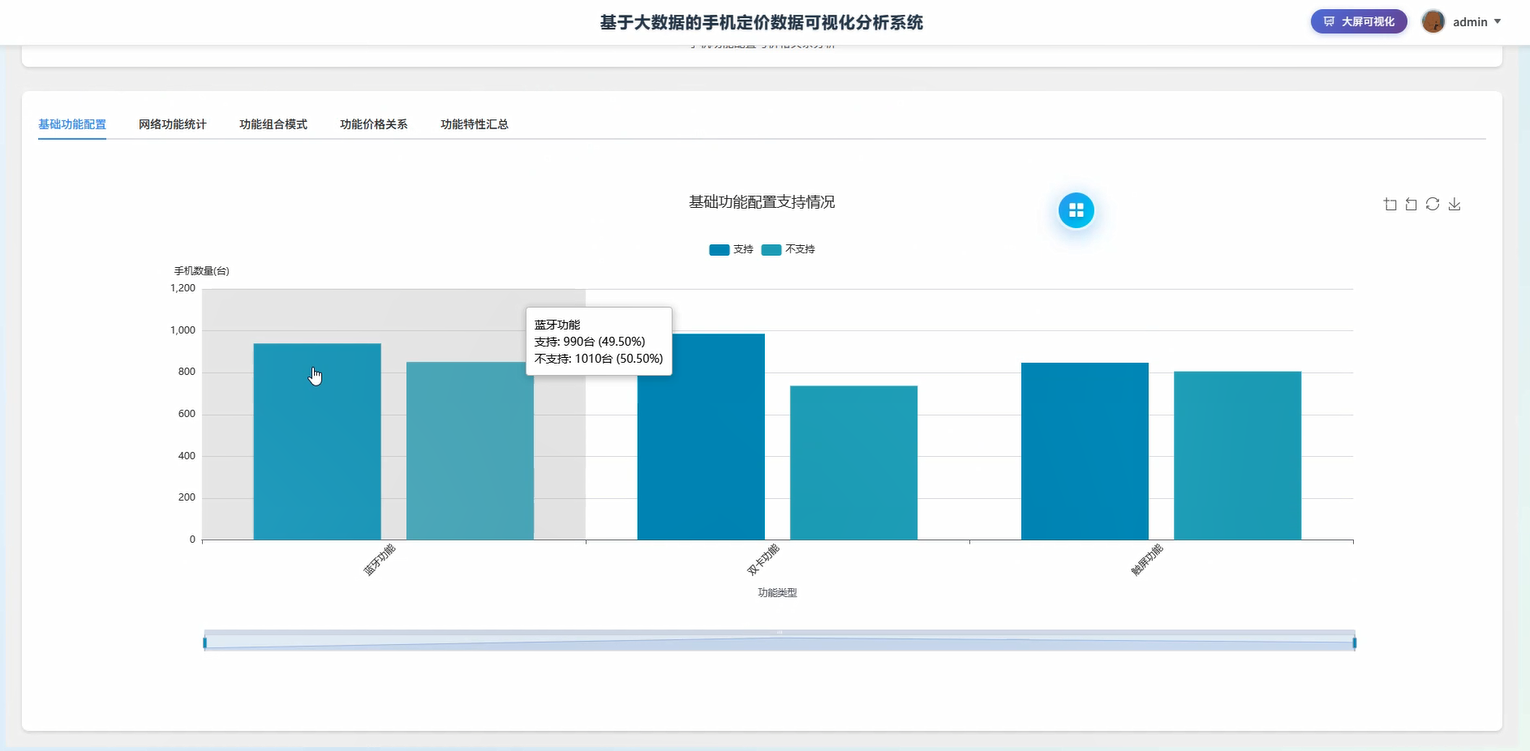Viewport: 1530px width, 751px height.
Task: Select the 功能特性汇总 tab
Action: coord(475,125)
